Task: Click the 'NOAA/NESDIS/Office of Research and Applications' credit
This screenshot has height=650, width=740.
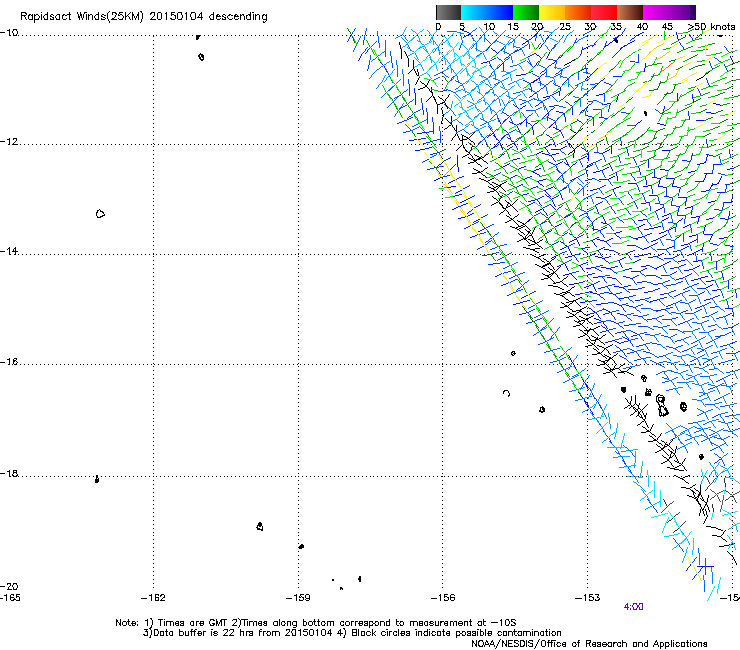Action: [589, 644]
